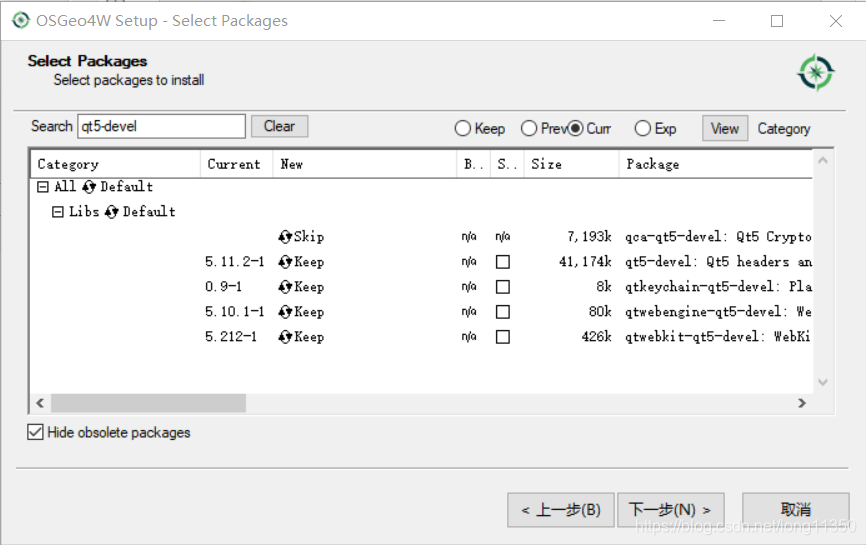Screen dimensions: 866x545
Task: Tick the source checkbox for qtwebkit-qt5-devel
Action: (x=503, y=337)
